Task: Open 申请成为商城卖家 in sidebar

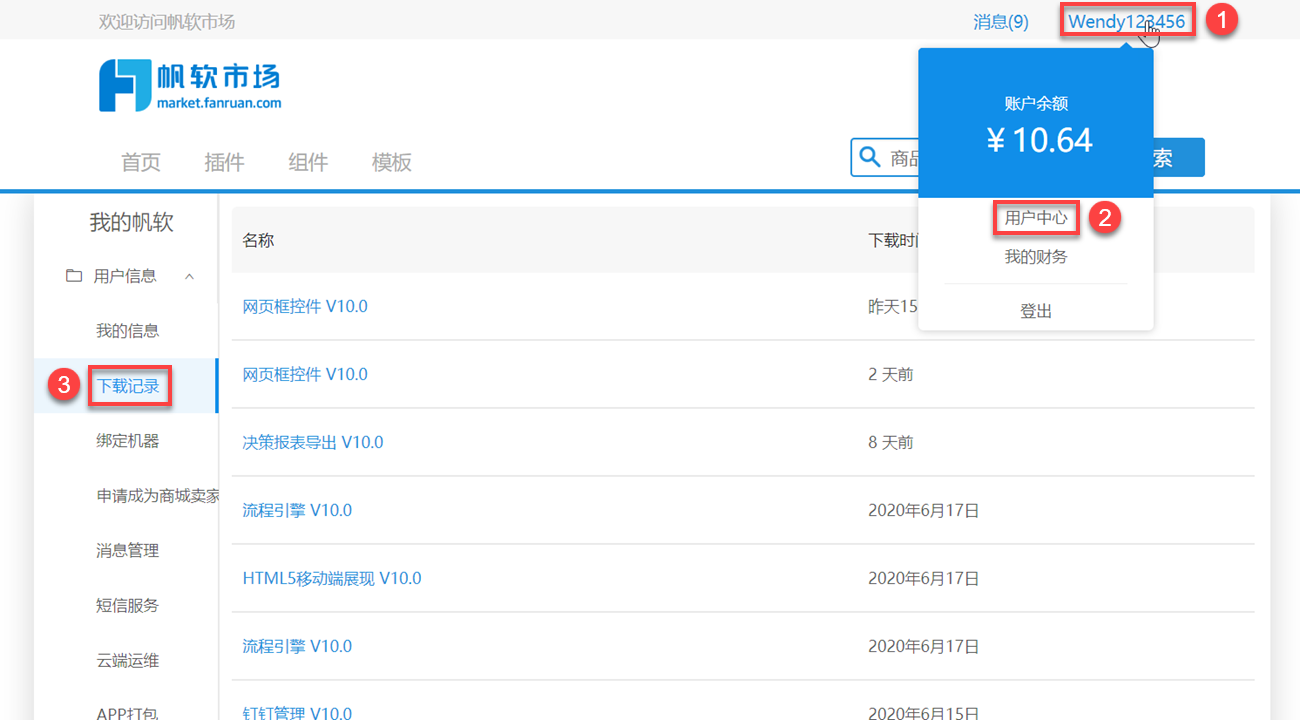Action: 157,496
